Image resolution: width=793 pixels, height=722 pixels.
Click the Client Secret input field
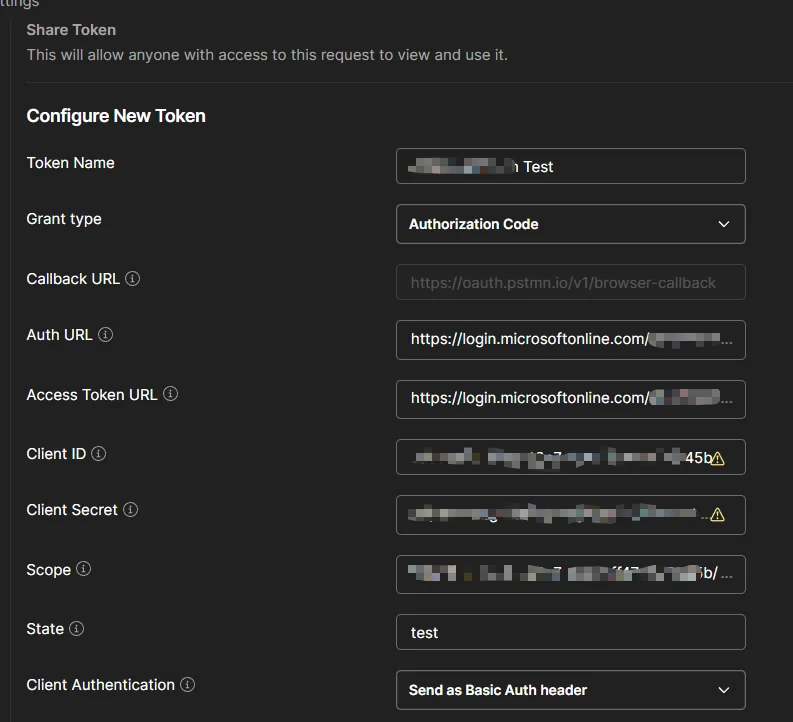coord(570,515)
